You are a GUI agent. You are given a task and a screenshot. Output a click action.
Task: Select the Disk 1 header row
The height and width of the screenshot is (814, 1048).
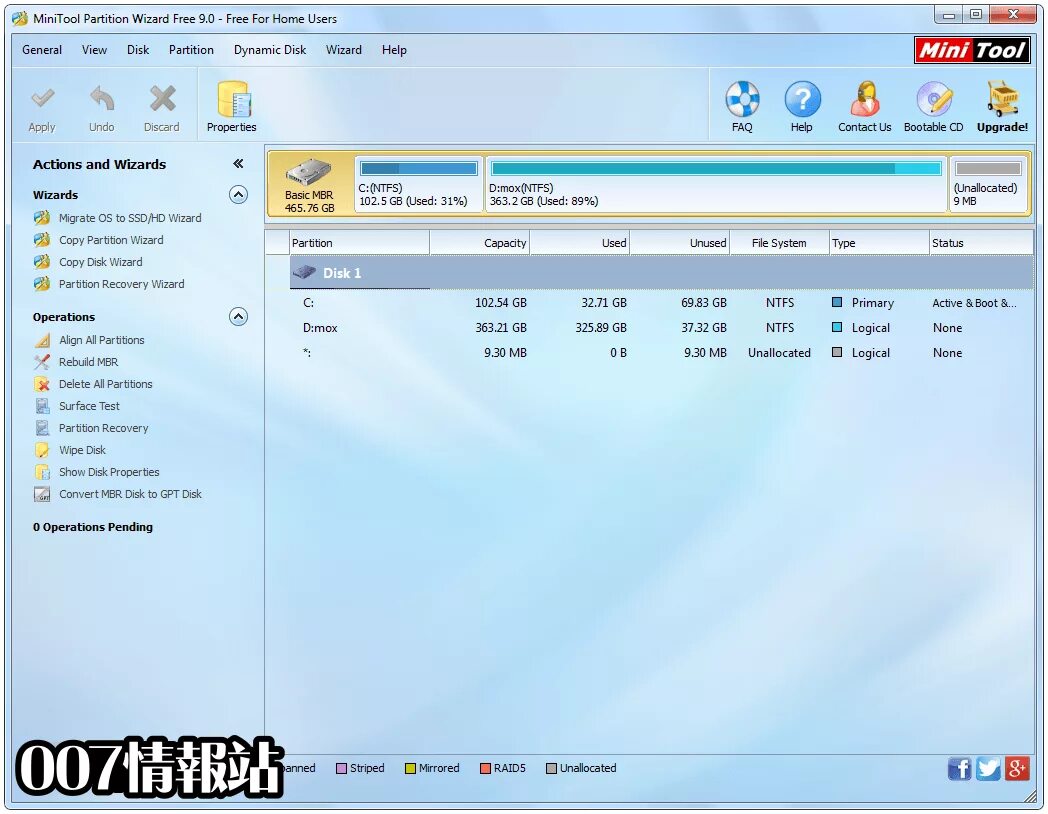click(661, 273)
